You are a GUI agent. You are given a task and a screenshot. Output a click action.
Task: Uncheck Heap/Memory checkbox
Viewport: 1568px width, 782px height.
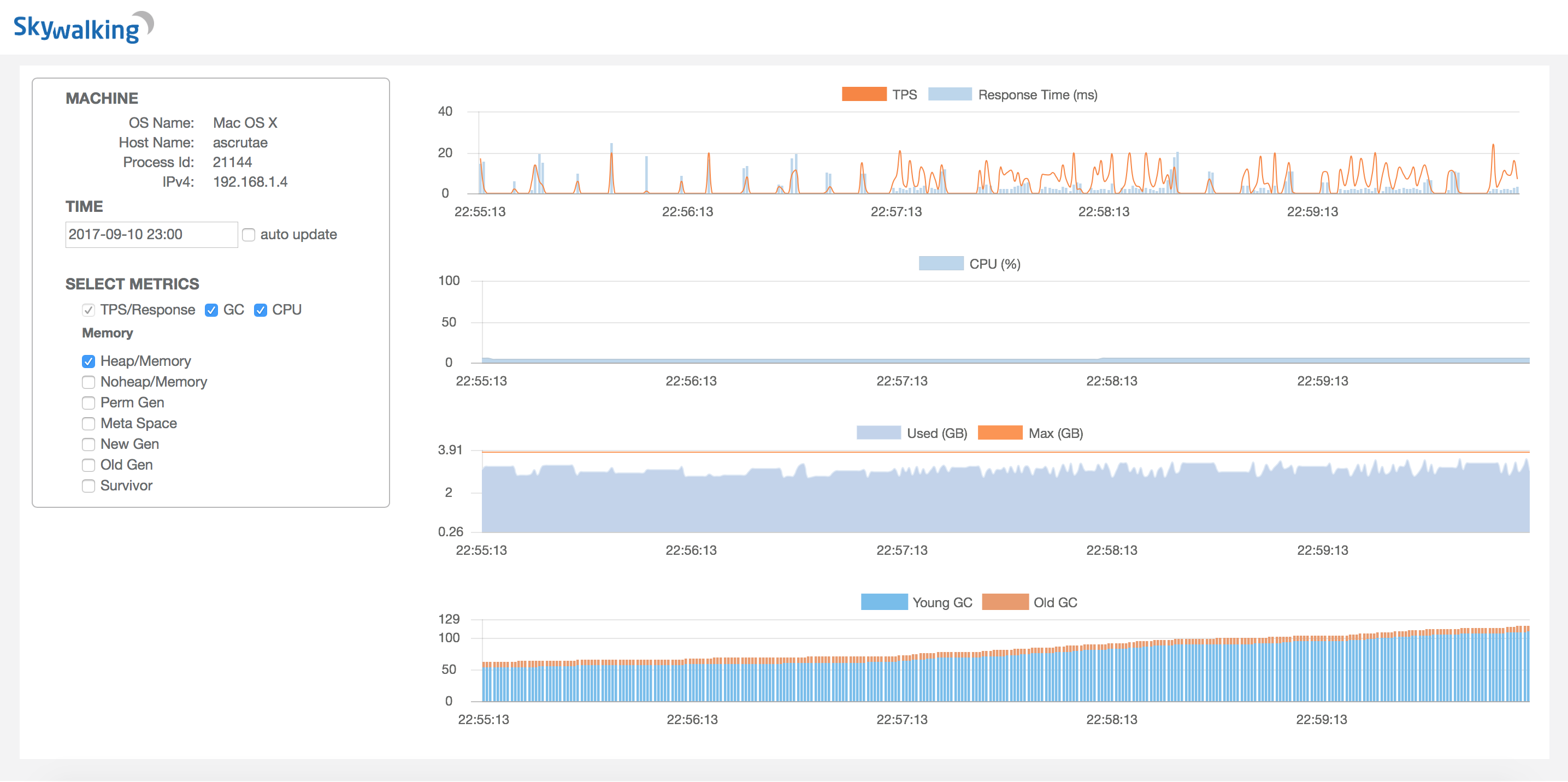point(89,362)
